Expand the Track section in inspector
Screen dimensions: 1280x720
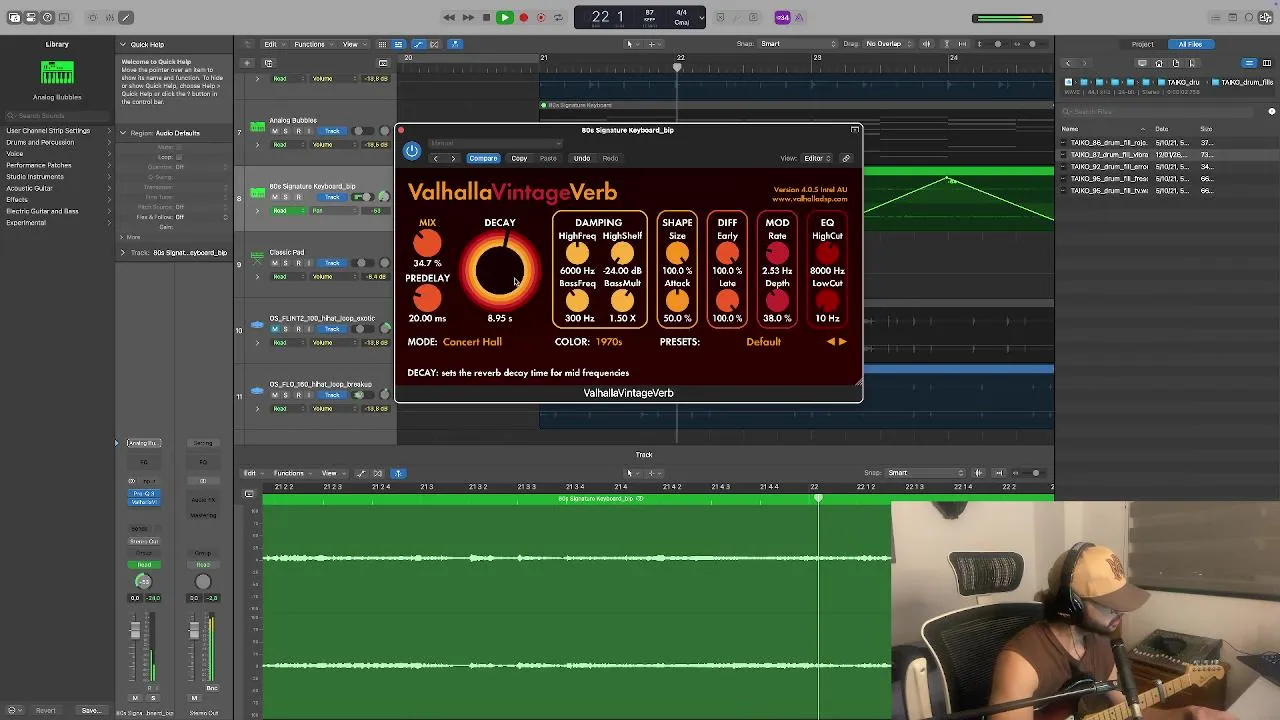(x=122, y=253)
